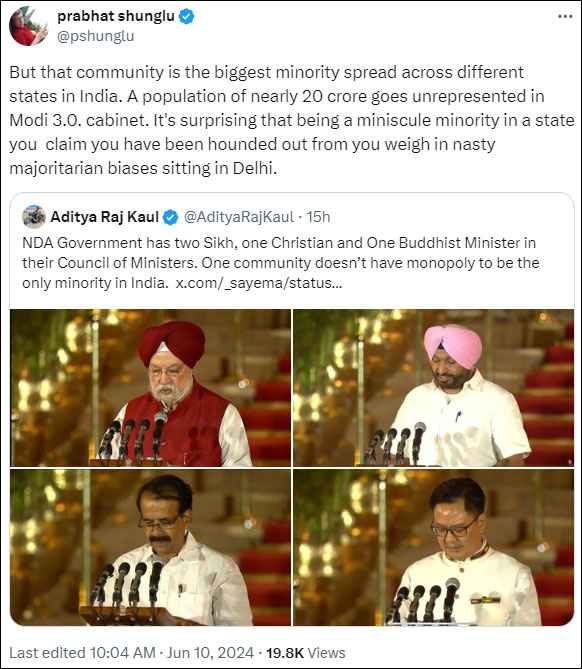
Task: Click the verified badge next to prabhat shunglu
Action: [186, 16]
